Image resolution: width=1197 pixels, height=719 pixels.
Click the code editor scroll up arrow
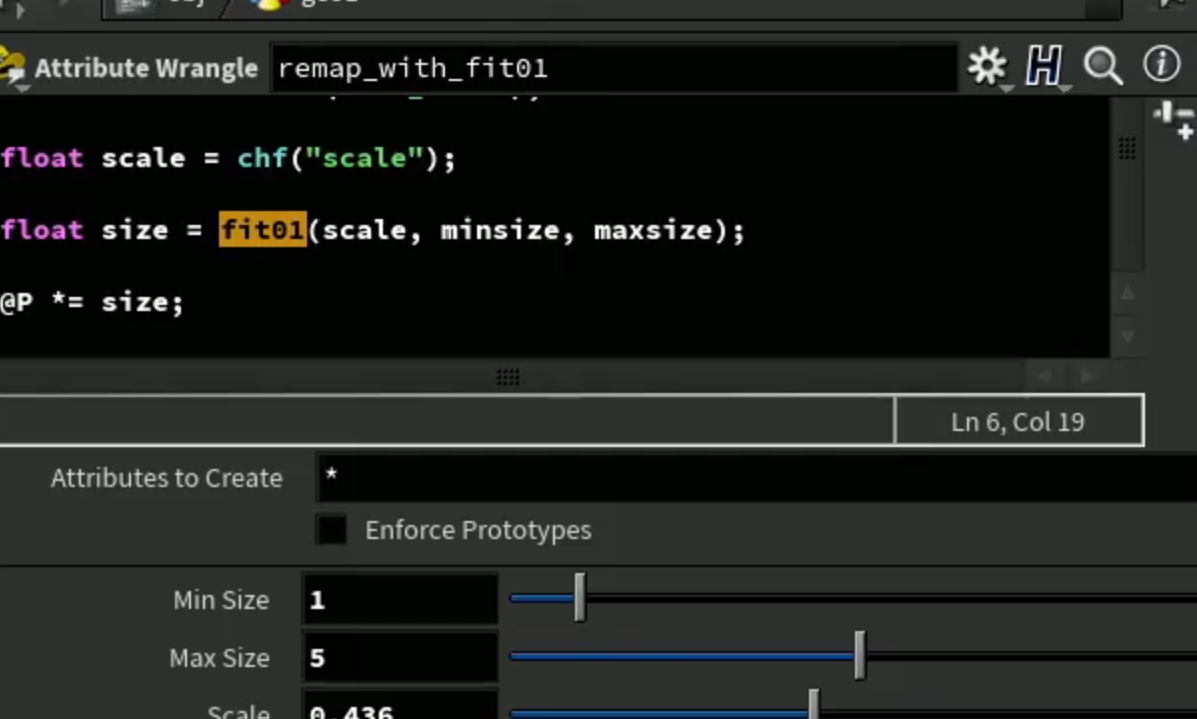pyautogui.click(x=1128, y=293)
